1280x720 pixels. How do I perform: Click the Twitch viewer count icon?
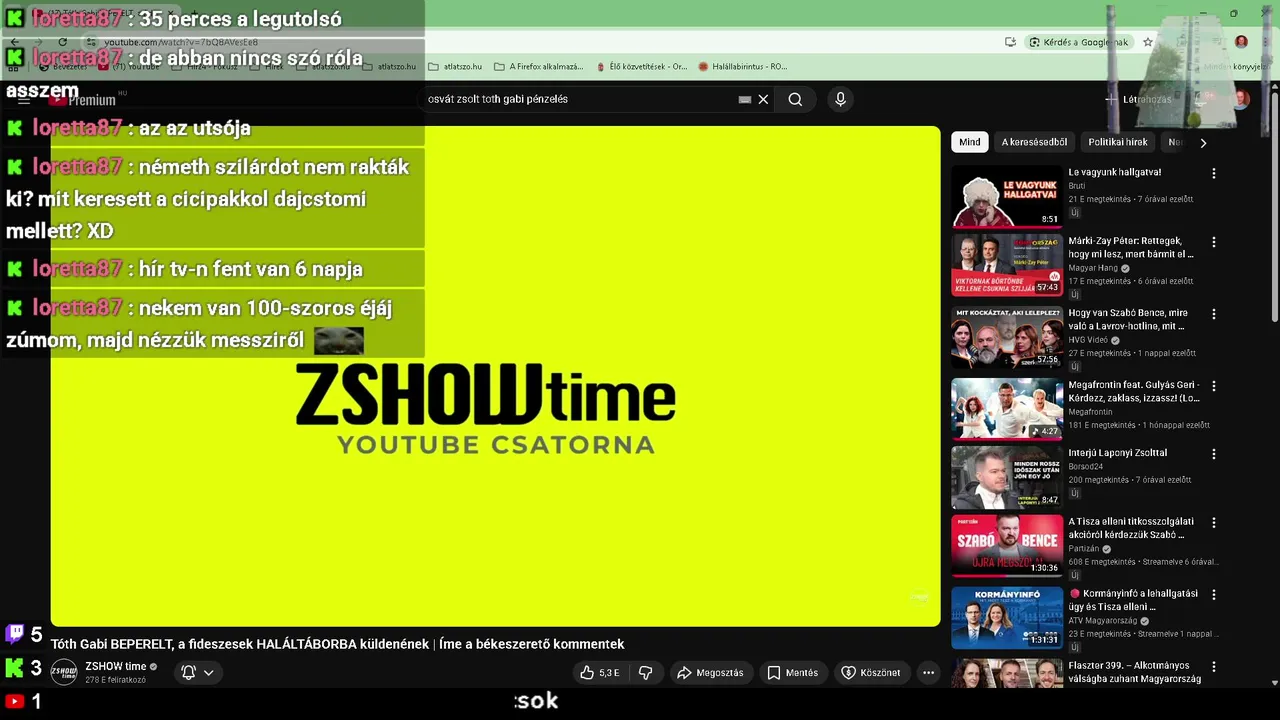point(15,634)
